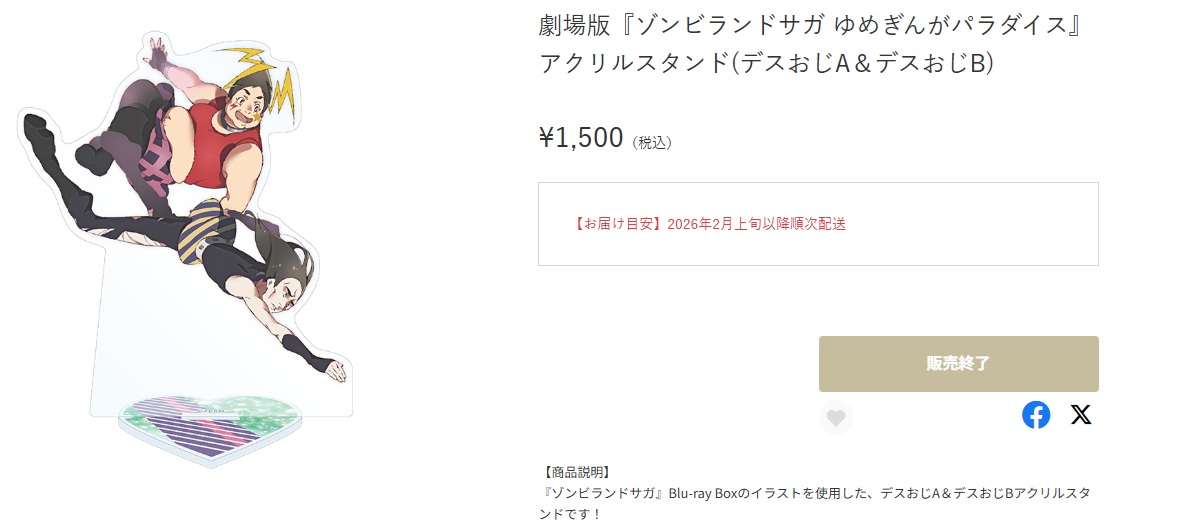This screenshot has width=1184, height=530.
Task: Click the heart favorite icon
Action: point(836,417)
